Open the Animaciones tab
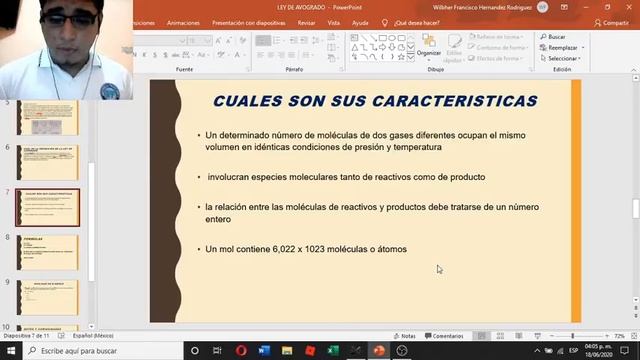This screenshot has width=640, height=360. (183, 23)
